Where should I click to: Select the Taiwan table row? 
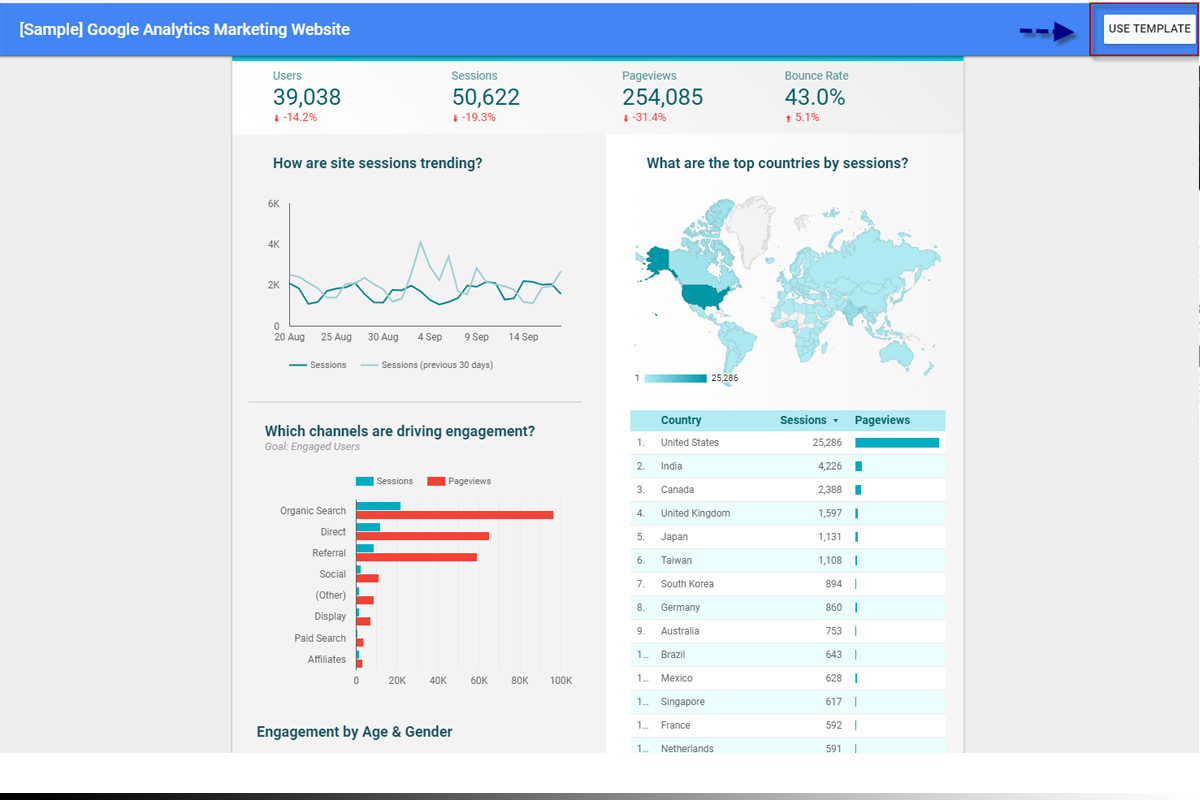click(788, 560)
